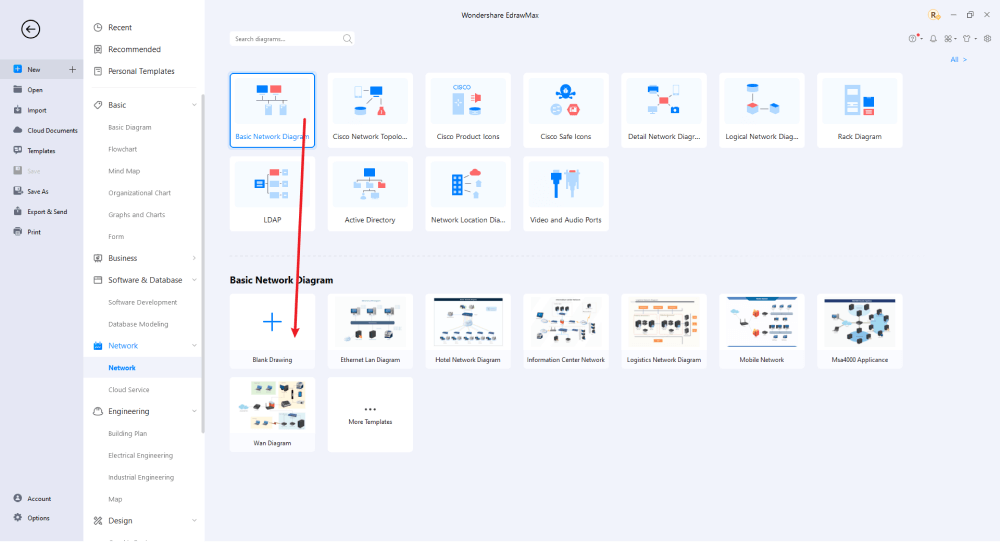Screen dimensions: 1000x542
Task: Select Active Directory category
Action: [370, 194]
